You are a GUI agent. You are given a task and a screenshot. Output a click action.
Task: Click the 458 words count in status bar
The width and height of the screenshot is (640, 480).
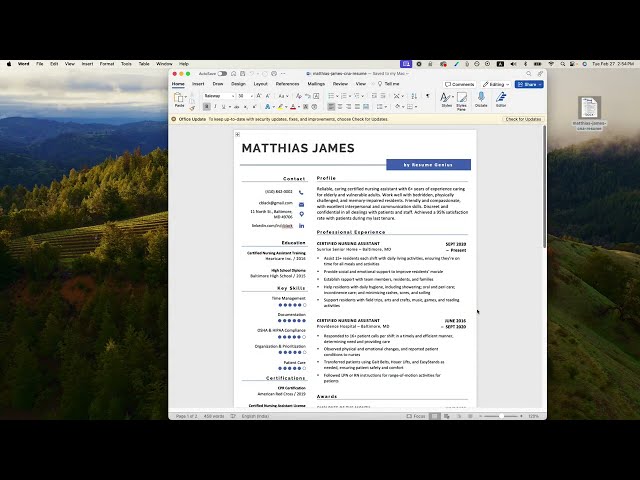[214, 416]
